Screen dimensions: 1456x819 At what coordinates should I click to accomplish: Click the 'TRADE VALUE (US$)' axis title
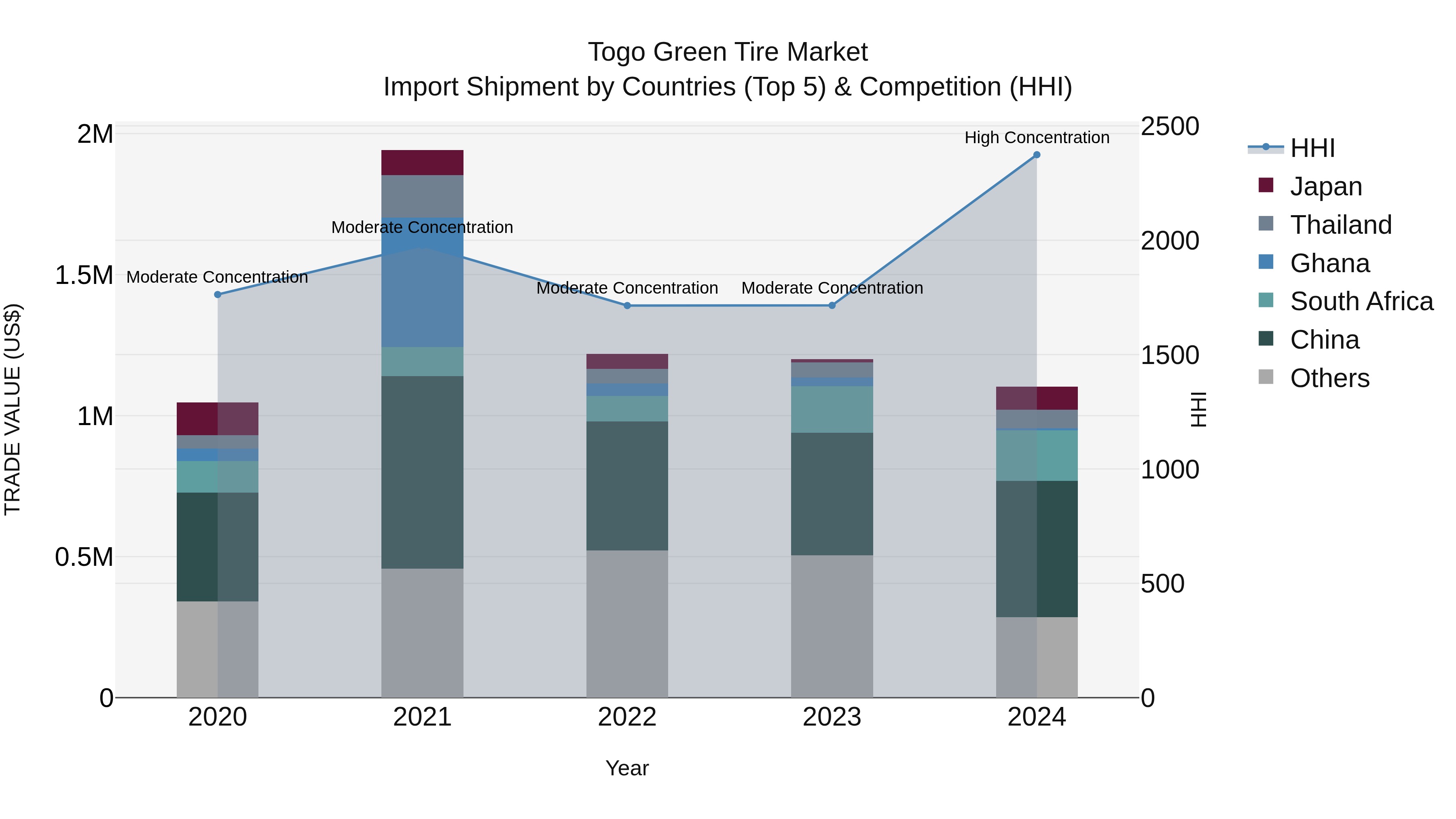[13, 409]
